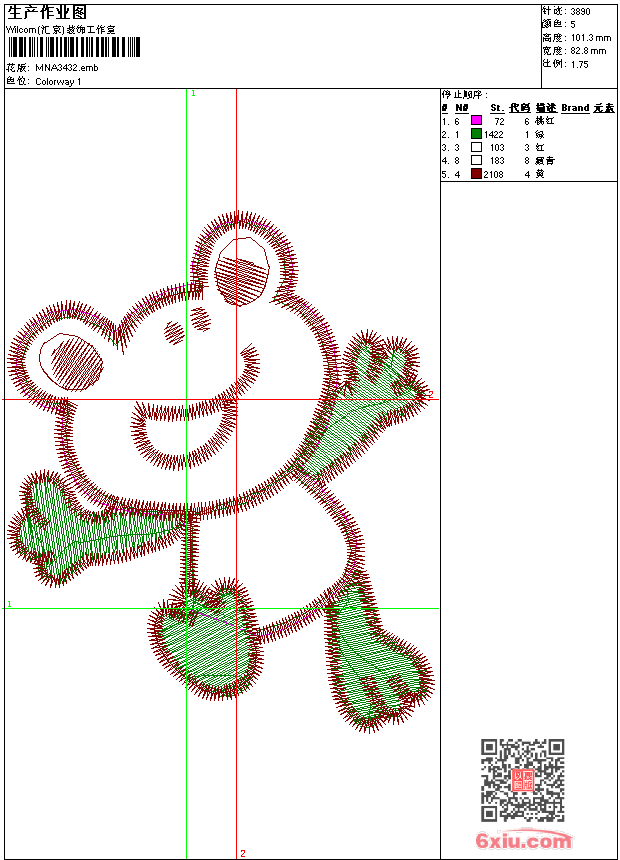Click the 停止顺序 heading
The image size is (620, 860).
tap(465, 95)
